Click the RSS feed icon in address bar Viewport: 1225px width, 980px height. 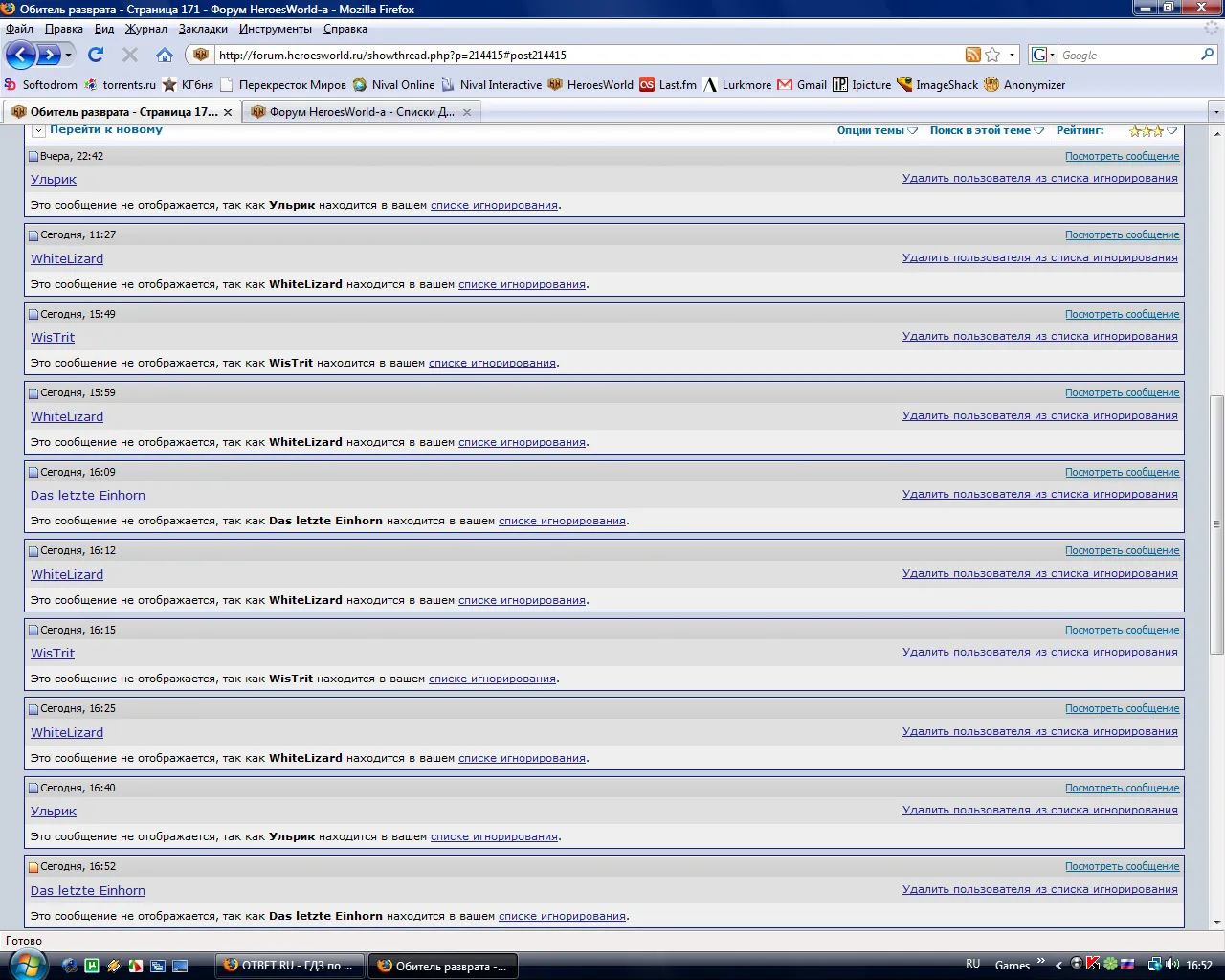tap(972, 55)
